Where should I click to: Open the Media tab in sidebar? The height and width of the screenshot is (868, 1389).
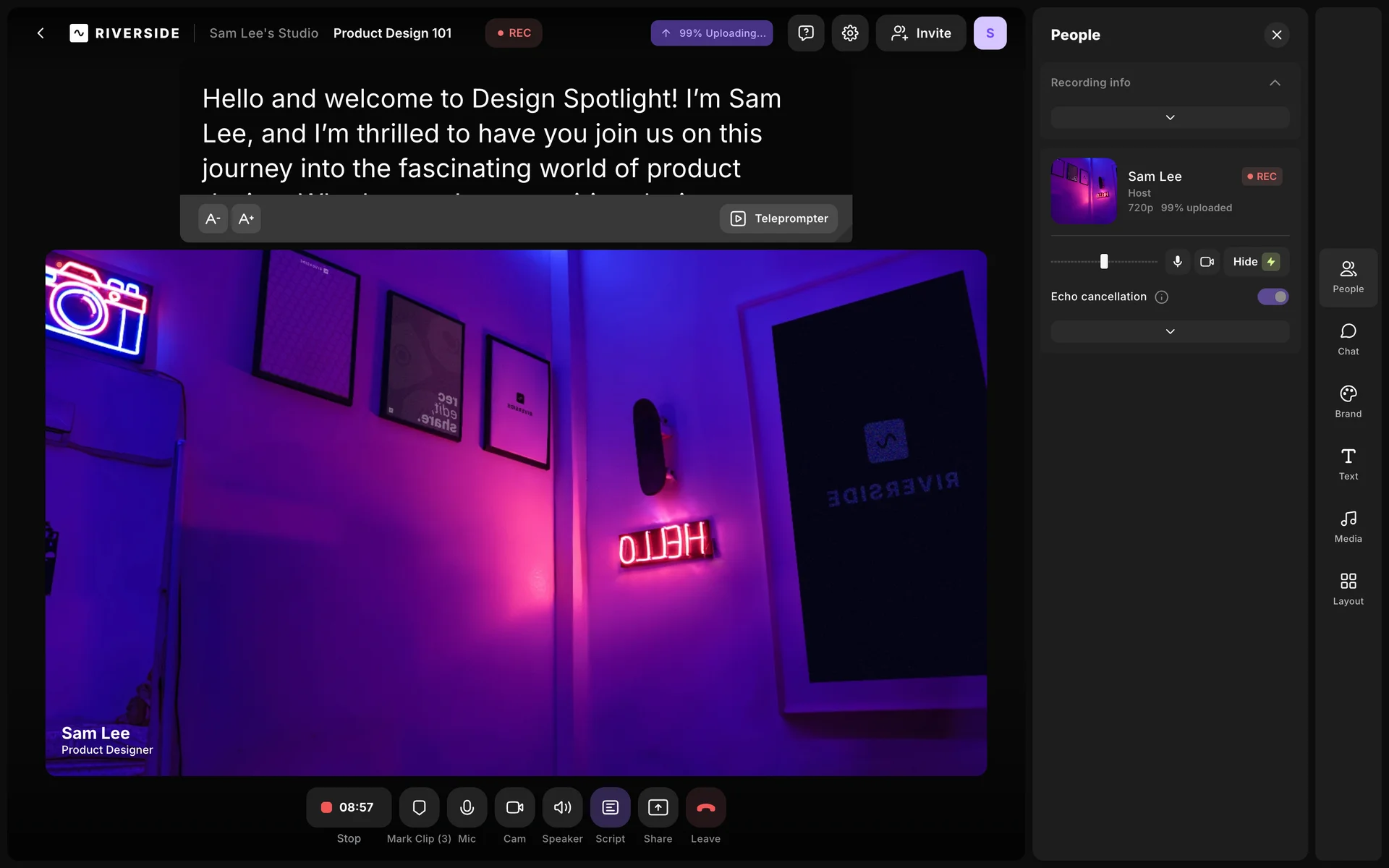coord(1348,527)
